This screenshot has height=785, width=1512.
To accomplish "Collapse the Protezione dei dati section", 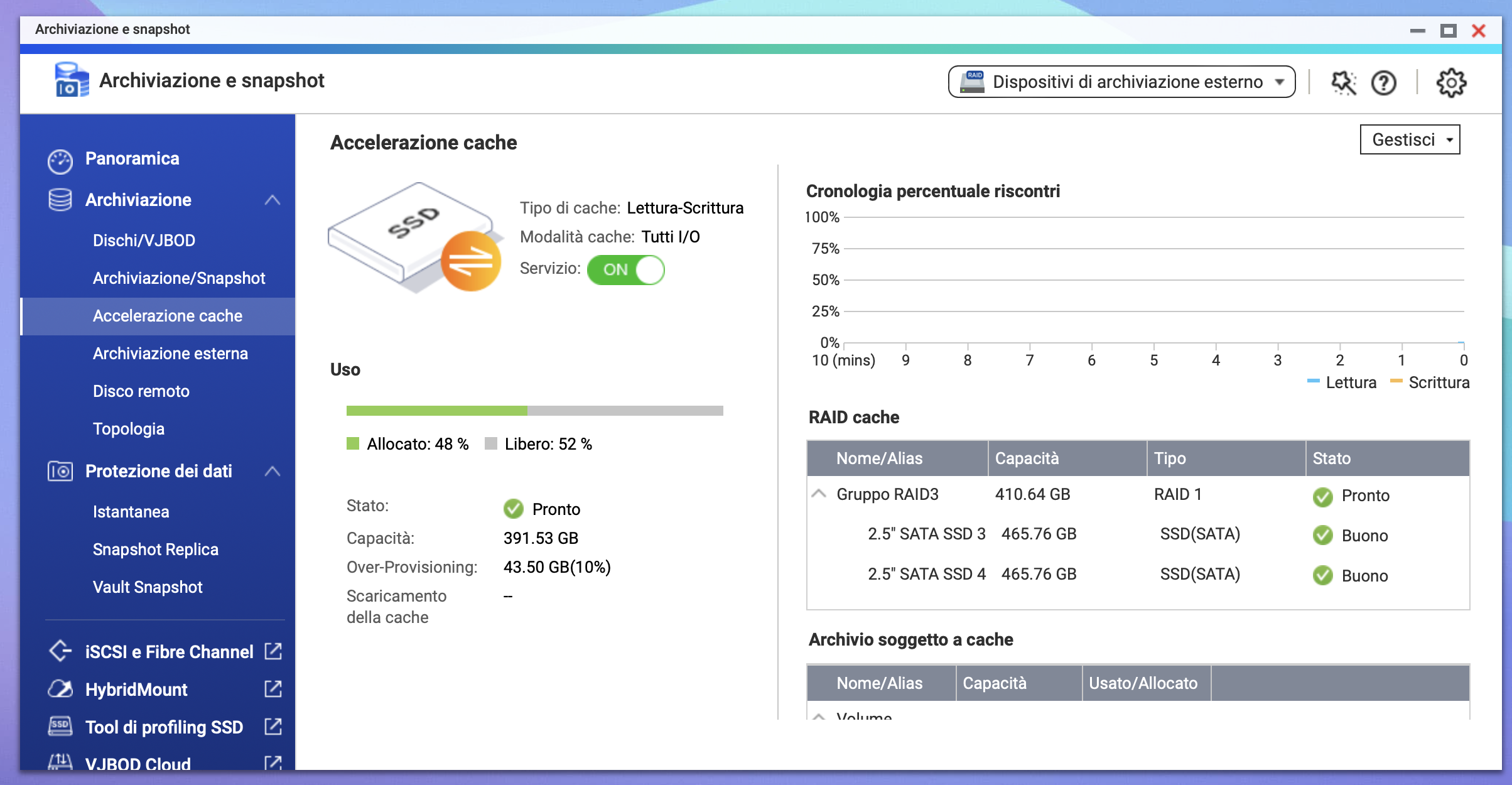I will click(272, 471).
